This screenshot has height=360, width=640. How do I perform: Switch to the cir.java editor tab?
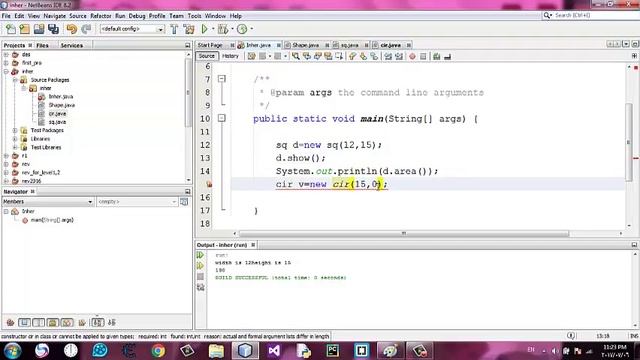click(390, 45)
